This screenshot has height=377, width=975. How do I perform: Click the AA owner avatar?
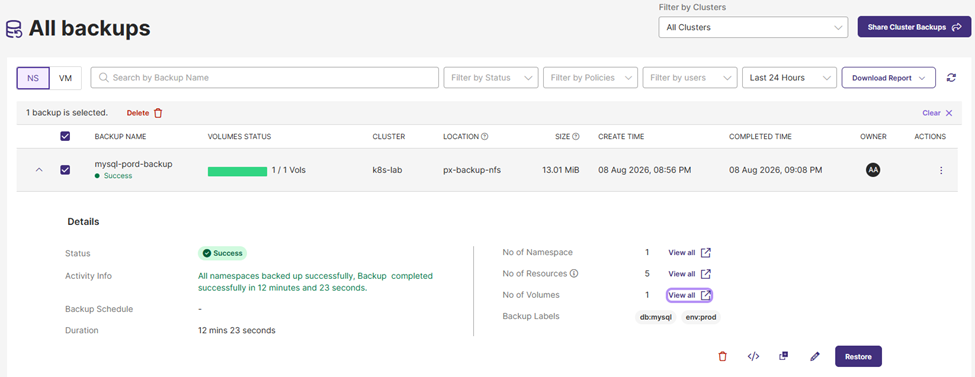873,170
